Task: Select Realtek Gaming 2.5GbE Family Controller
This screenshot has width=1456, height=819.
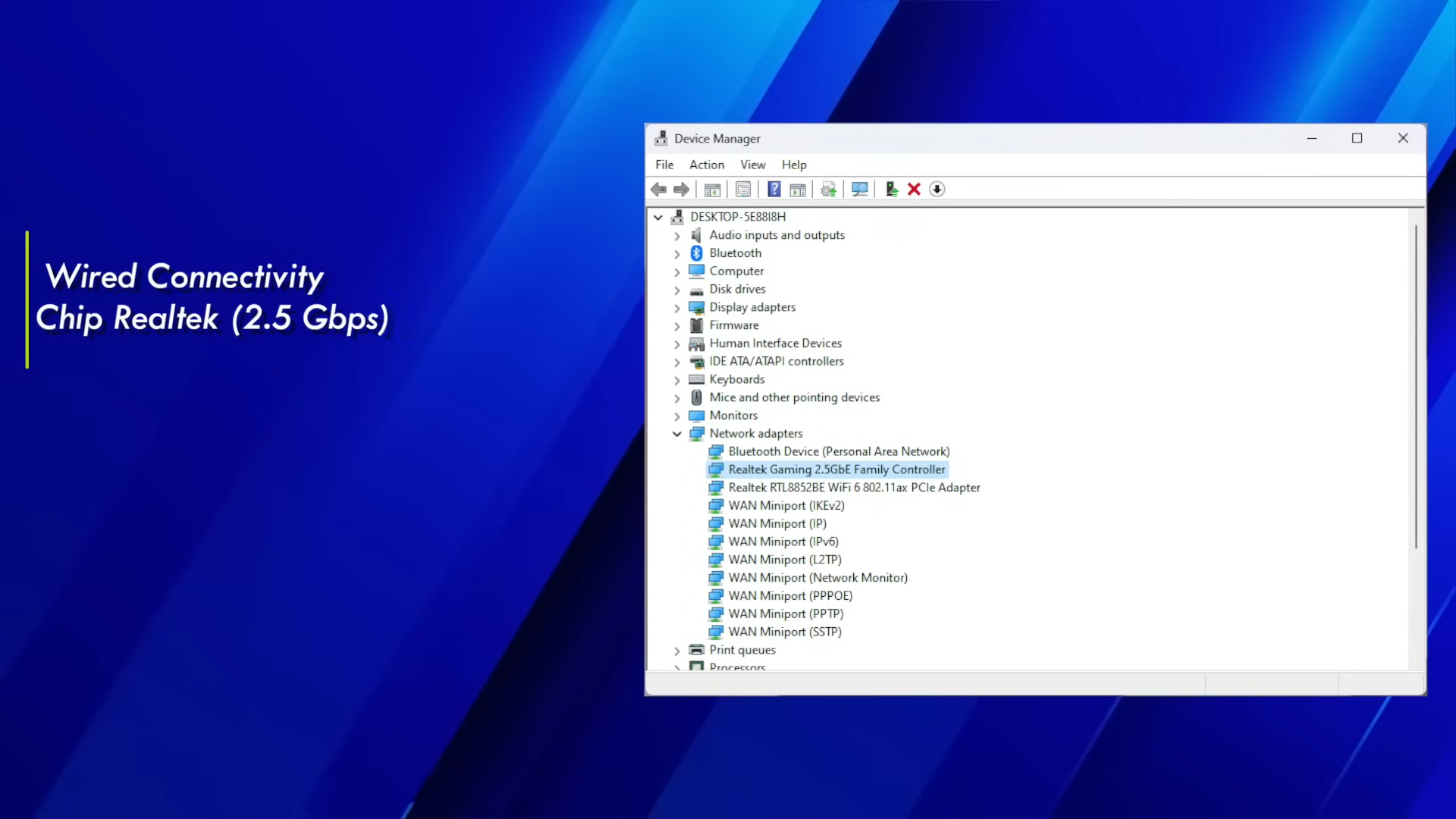Action: coord(836,469)
